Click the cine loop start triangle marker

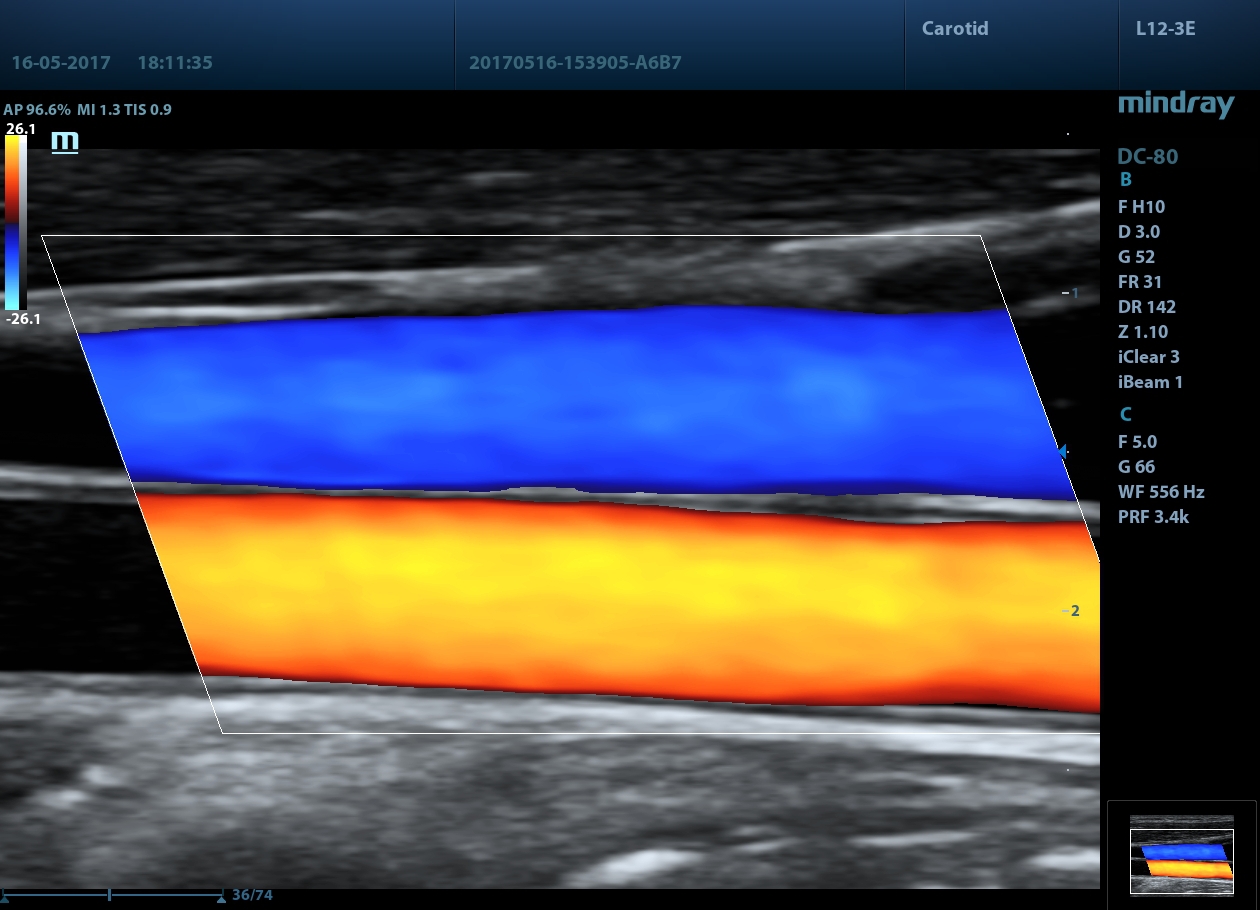[5, 898]
